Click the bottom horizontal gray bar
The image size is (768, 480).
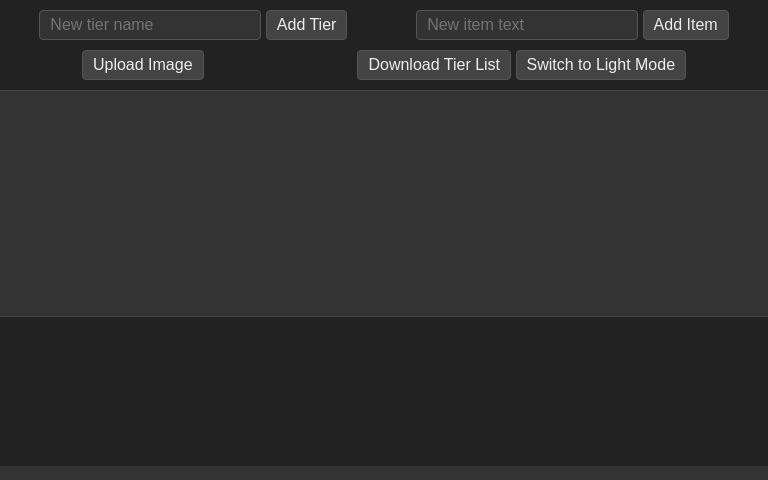[x=384, y=473]
